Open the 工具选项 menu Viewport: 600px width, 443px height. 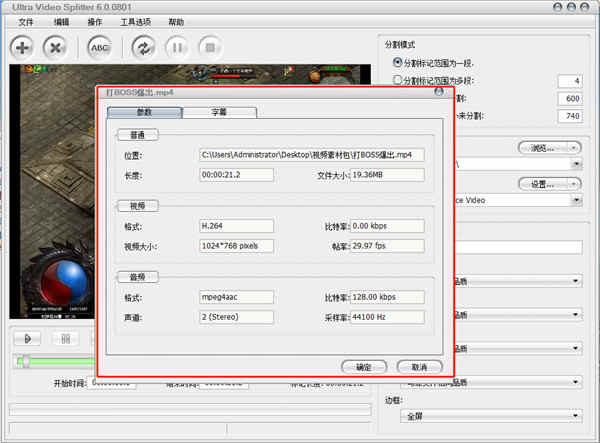136,22
